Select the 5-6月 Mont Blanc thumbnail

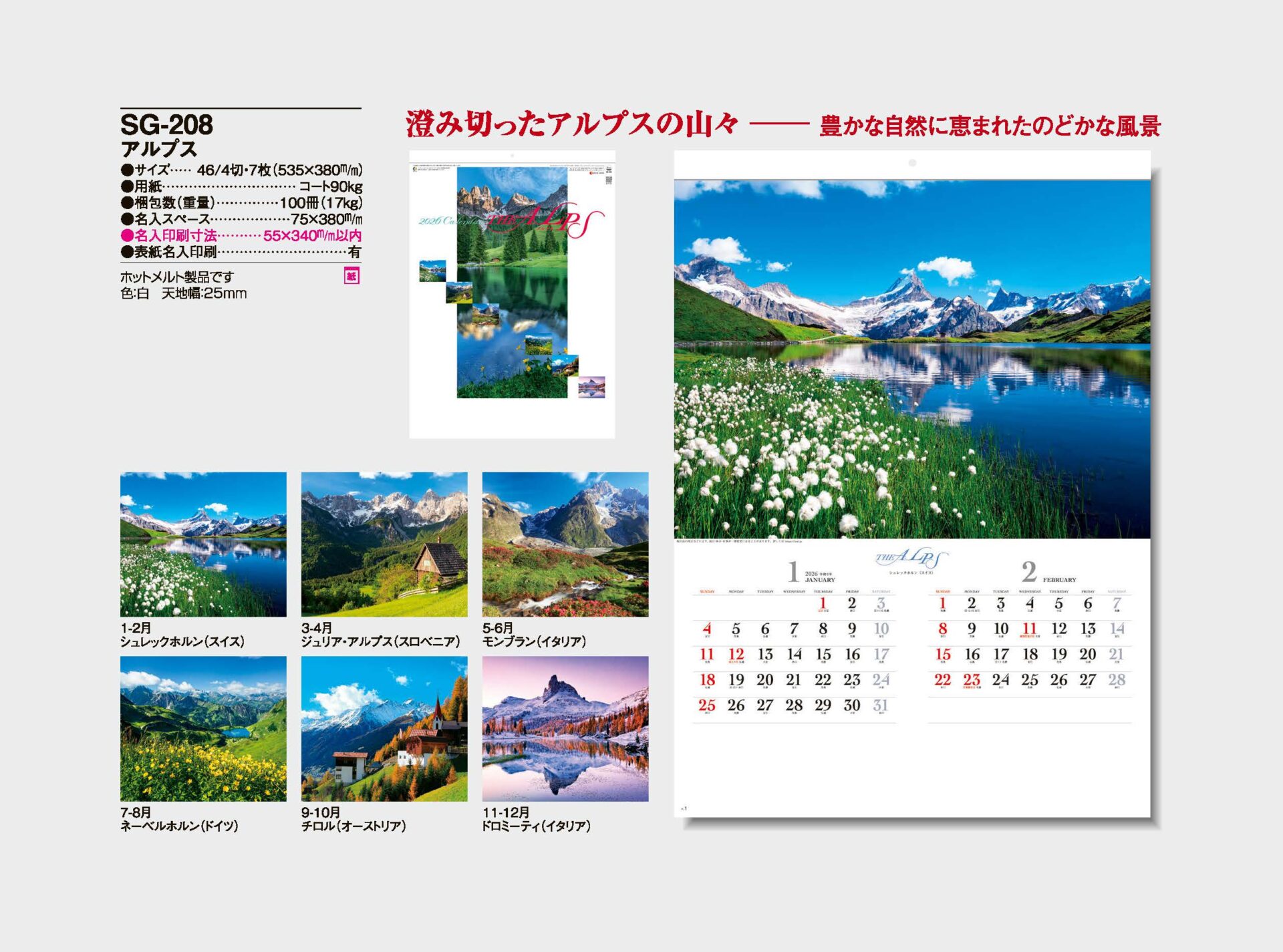[565, 544]
